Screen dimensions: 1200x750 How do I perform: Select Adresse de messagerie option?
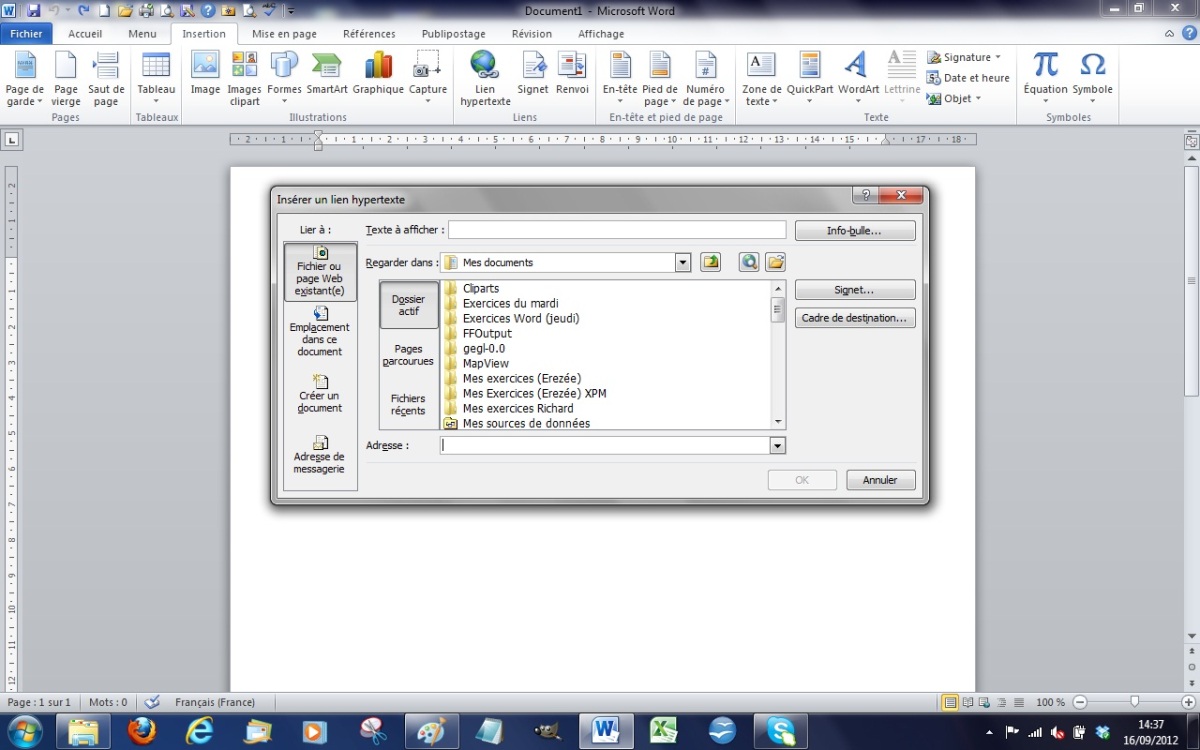pyautogui.click(x=320, y=455)
